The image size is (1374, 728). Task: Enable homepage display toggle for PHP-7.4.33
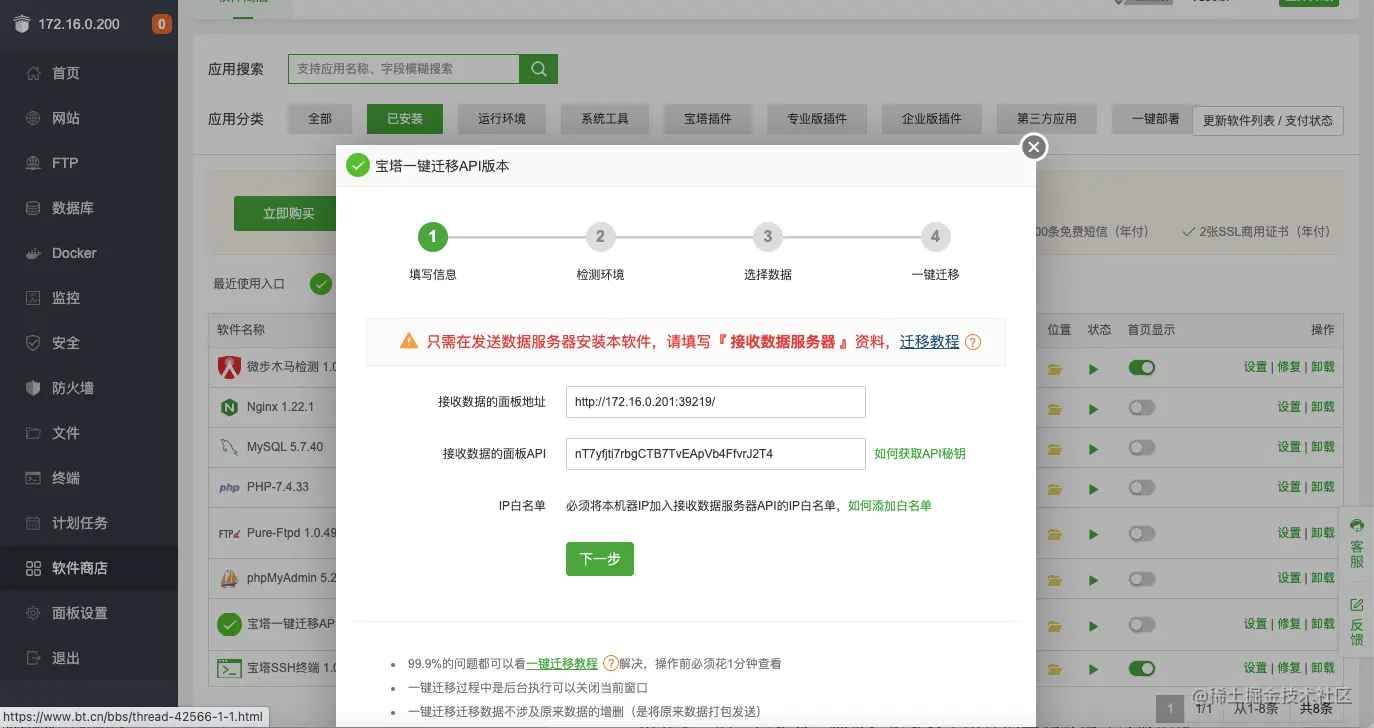(x=1141, y=487)
